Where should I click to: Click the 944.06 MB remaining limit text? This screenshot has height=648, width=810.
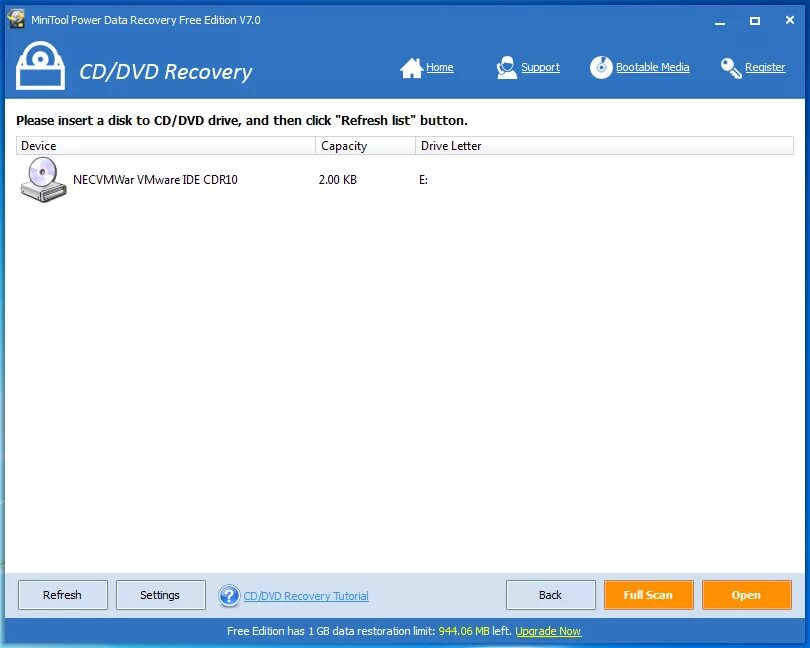[463, 631]
